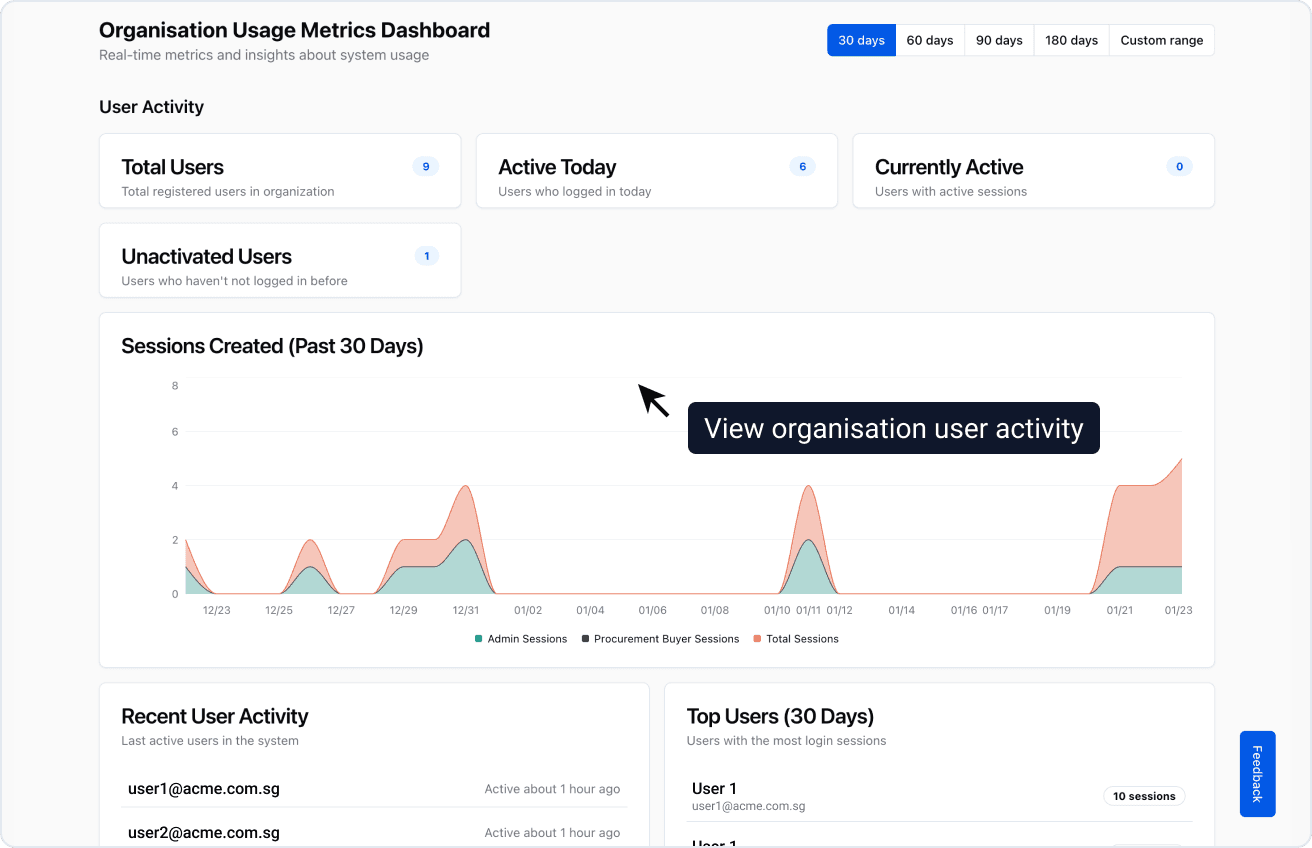Click the Currently Active count badge

(x=1179, y=166)
